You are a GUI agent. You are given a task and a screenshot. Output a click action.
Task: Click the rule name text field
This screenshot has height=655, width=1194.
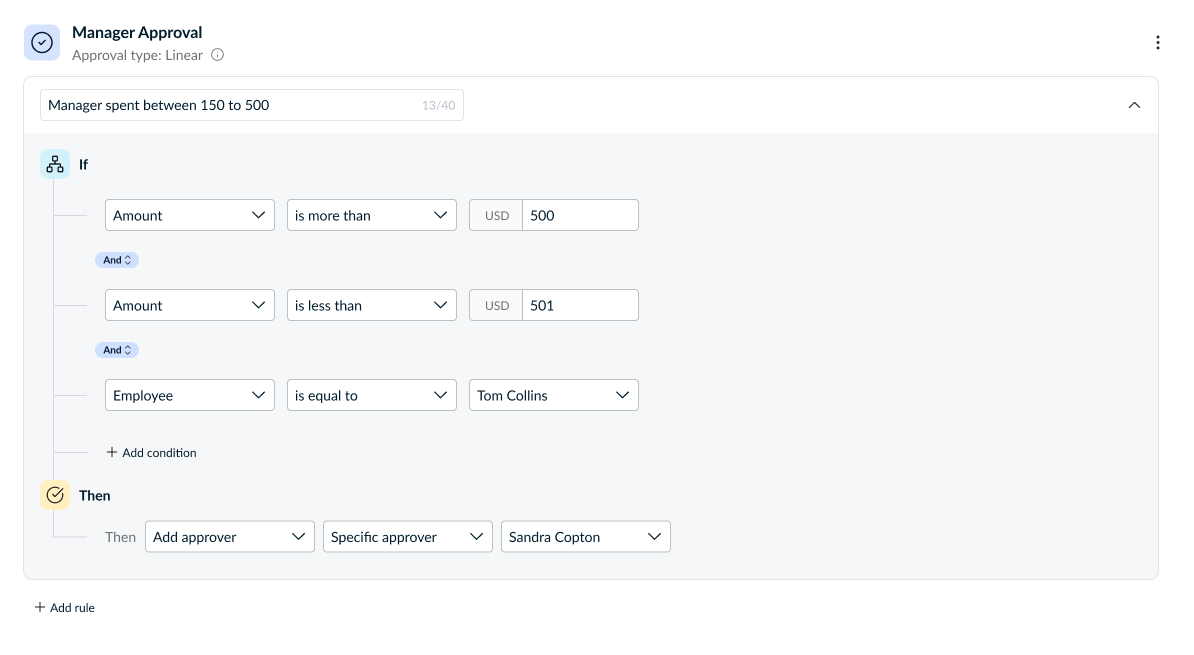pyautogui.click(x=230, y=105)
